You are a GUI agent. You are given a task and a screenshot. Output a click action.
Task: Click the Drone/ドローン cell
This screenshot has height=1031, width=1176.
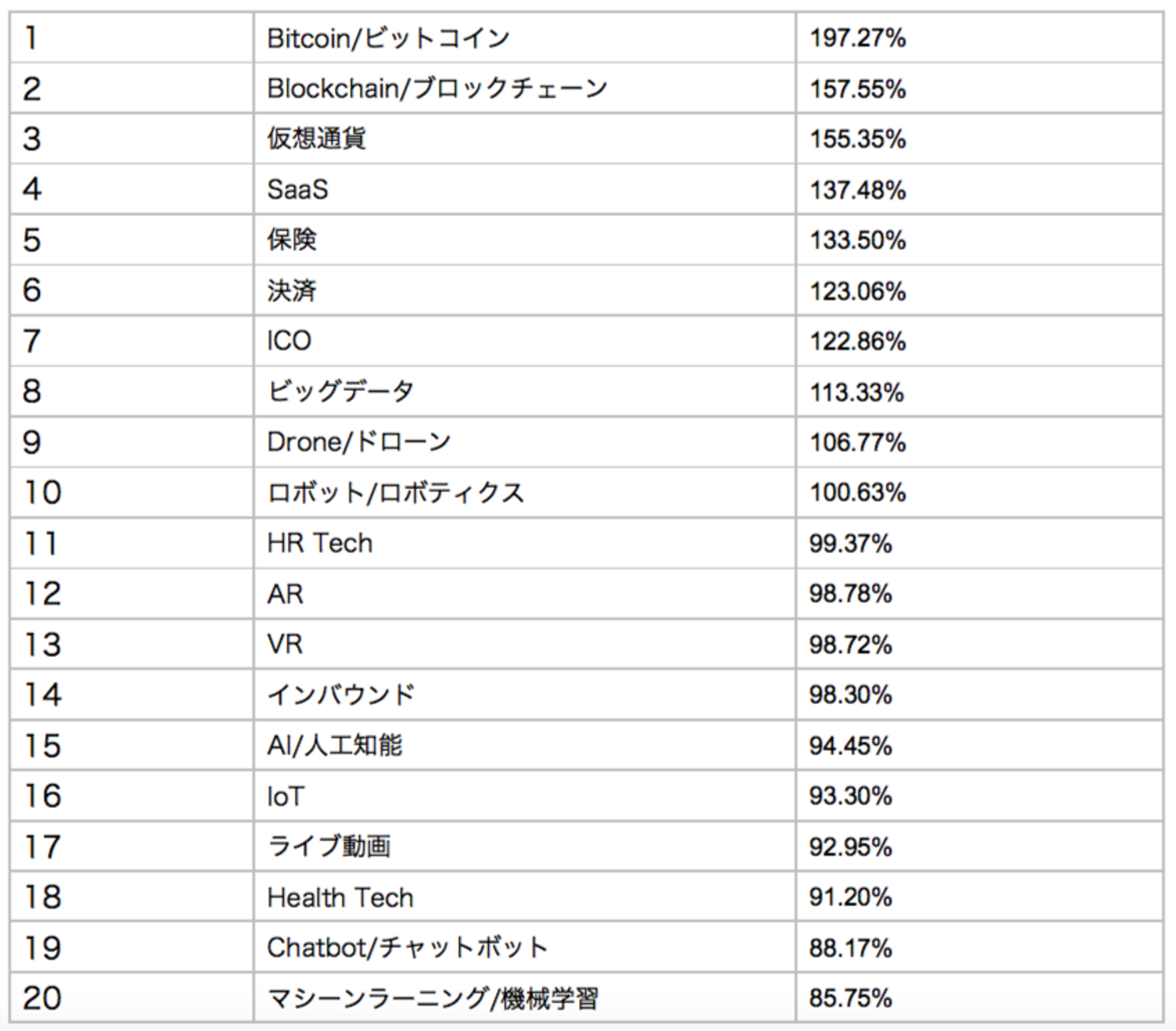(359, 442)
